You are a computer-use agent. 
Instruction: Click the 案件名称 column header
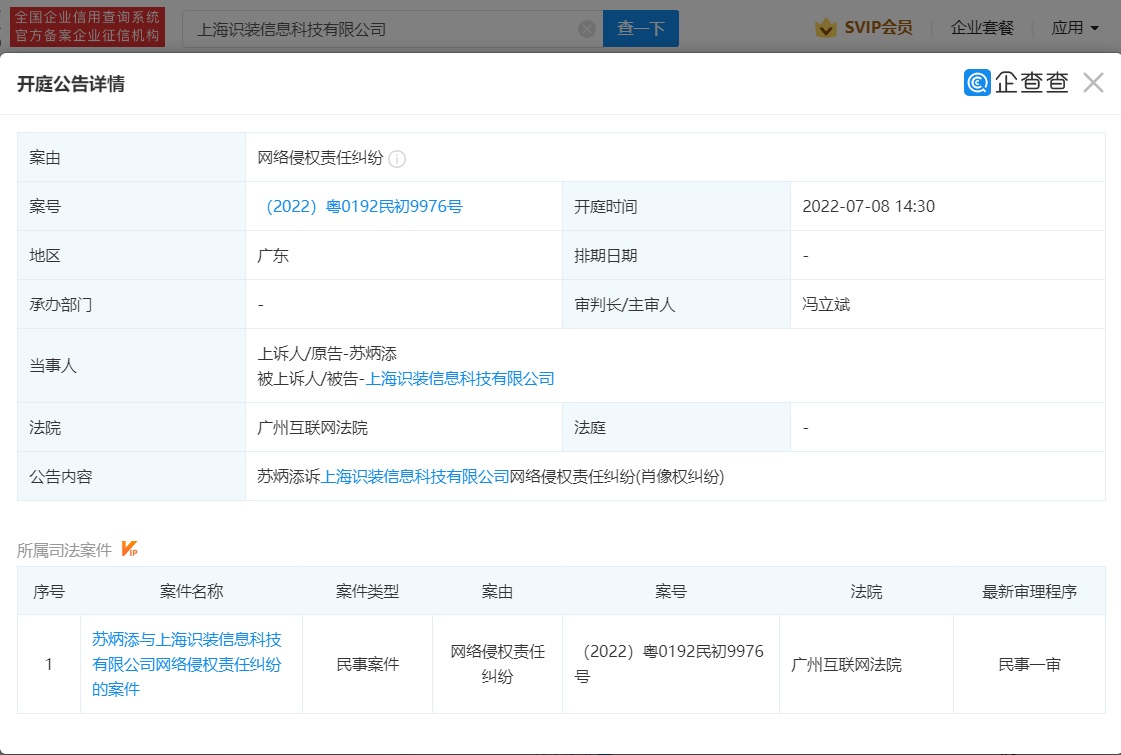[191, 591]
